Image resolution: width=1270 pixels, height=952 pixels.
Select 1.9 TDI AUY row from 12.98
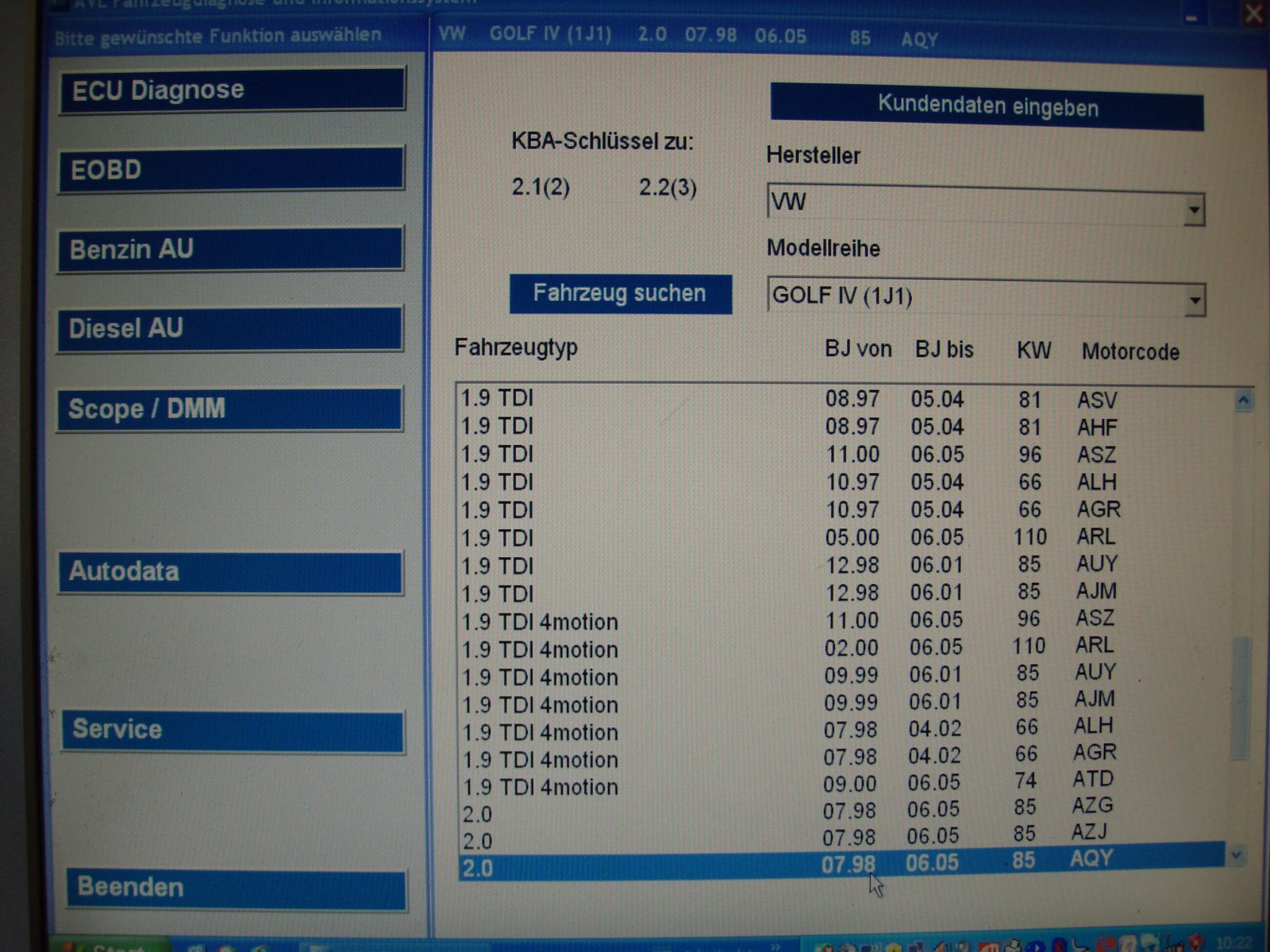[x=845, y=565]
